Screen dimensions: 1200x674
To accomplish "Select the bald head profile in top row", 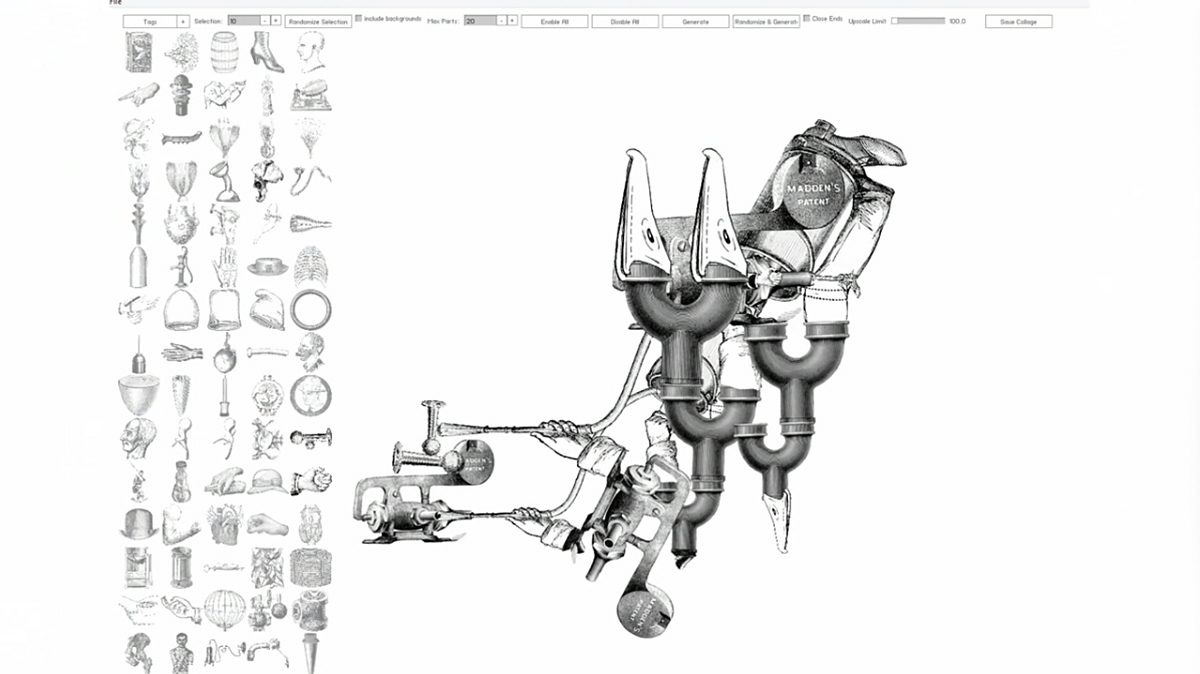I will tap(311, 51).
